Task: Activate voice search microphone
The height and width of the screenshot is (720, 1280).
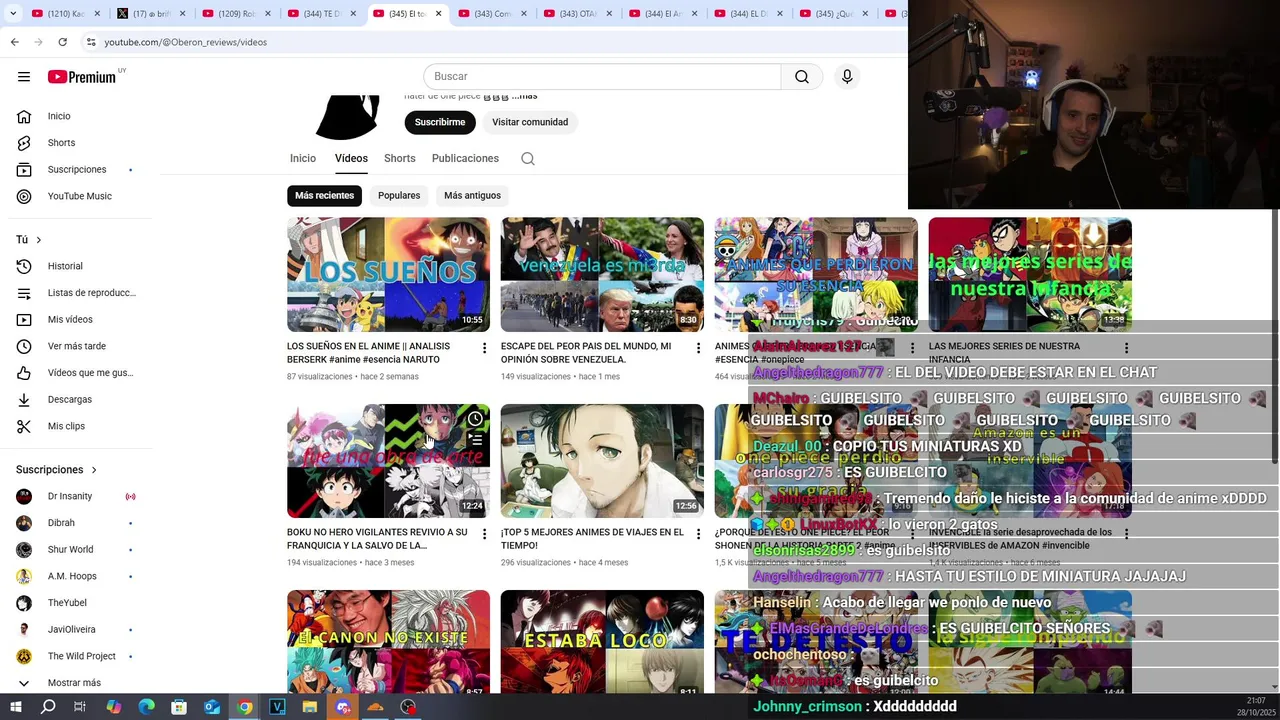Action: tap(847, 77)
